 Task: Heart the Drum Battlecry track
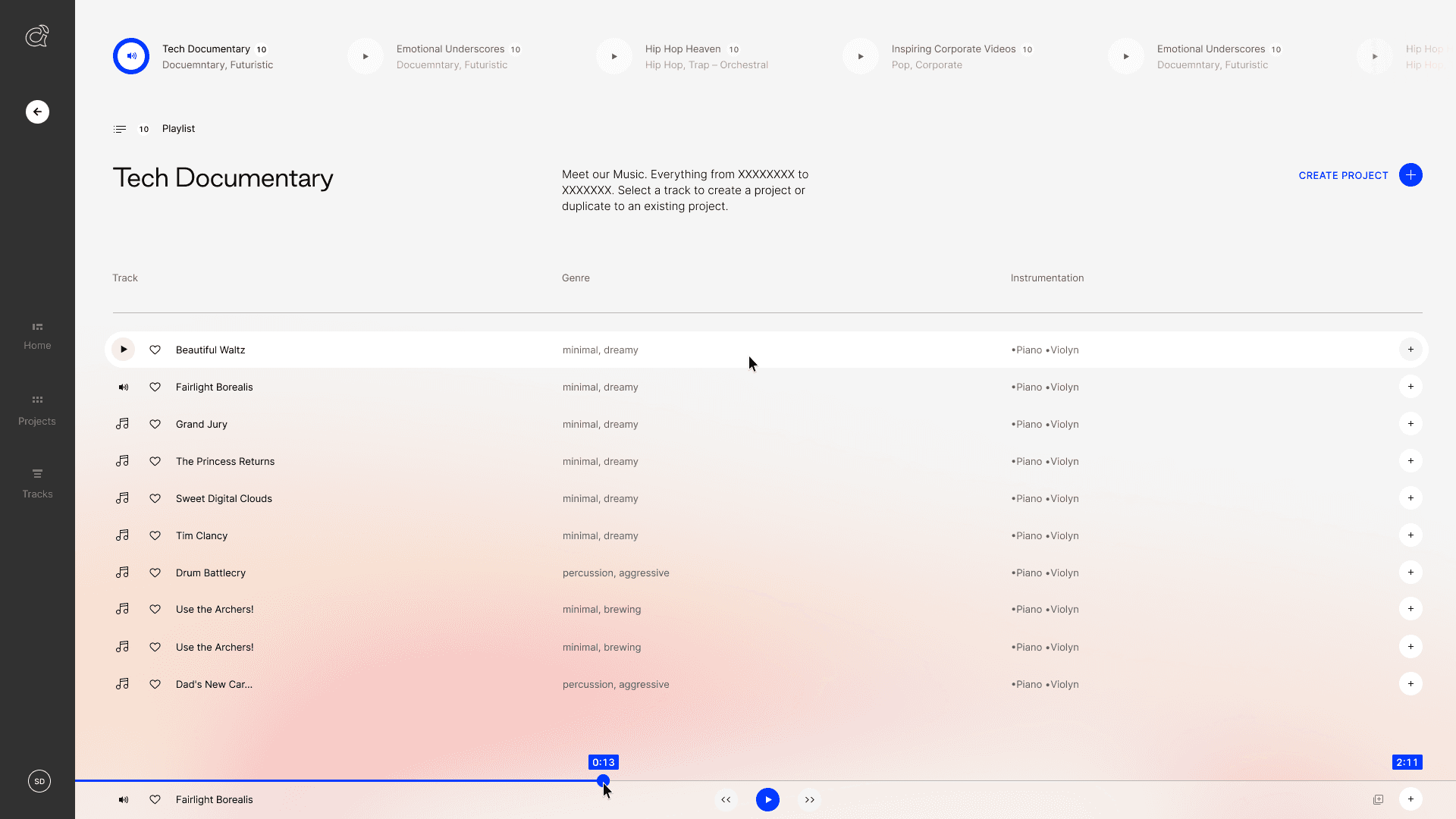coord(155,573)
